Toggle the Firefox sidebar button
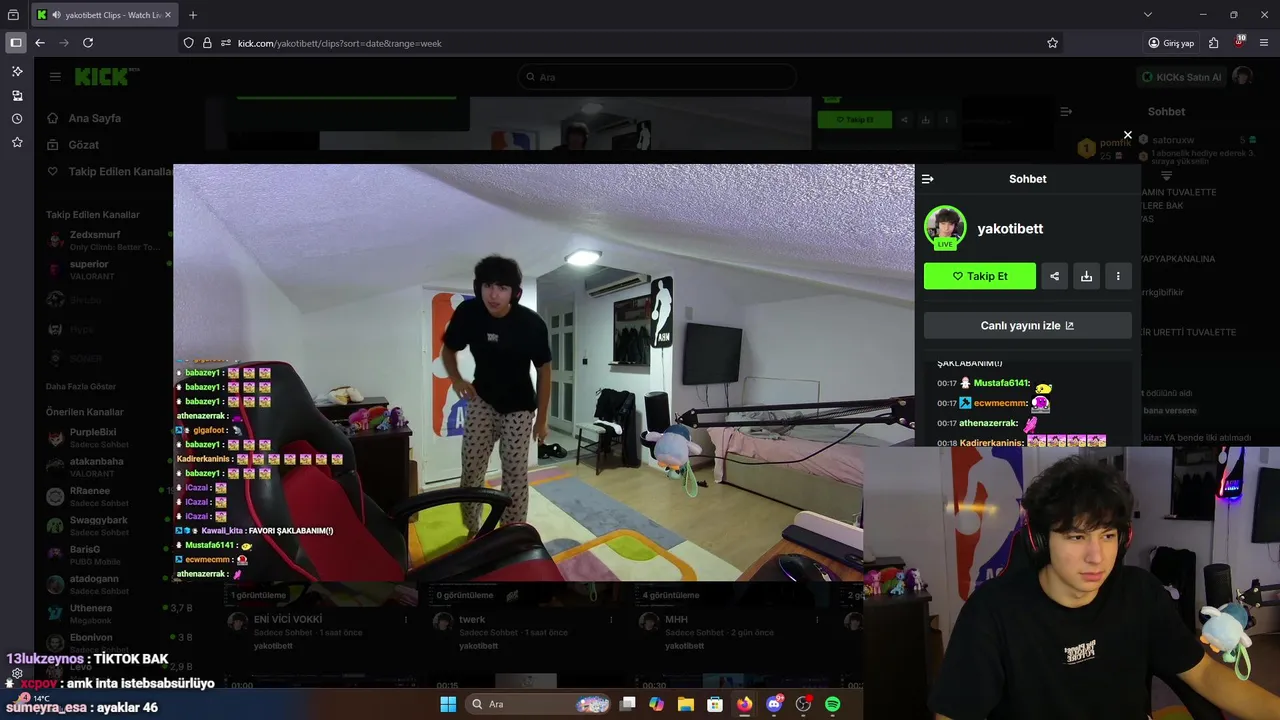This screenshot has width=1280, height=720. click(x=16, y=43)
